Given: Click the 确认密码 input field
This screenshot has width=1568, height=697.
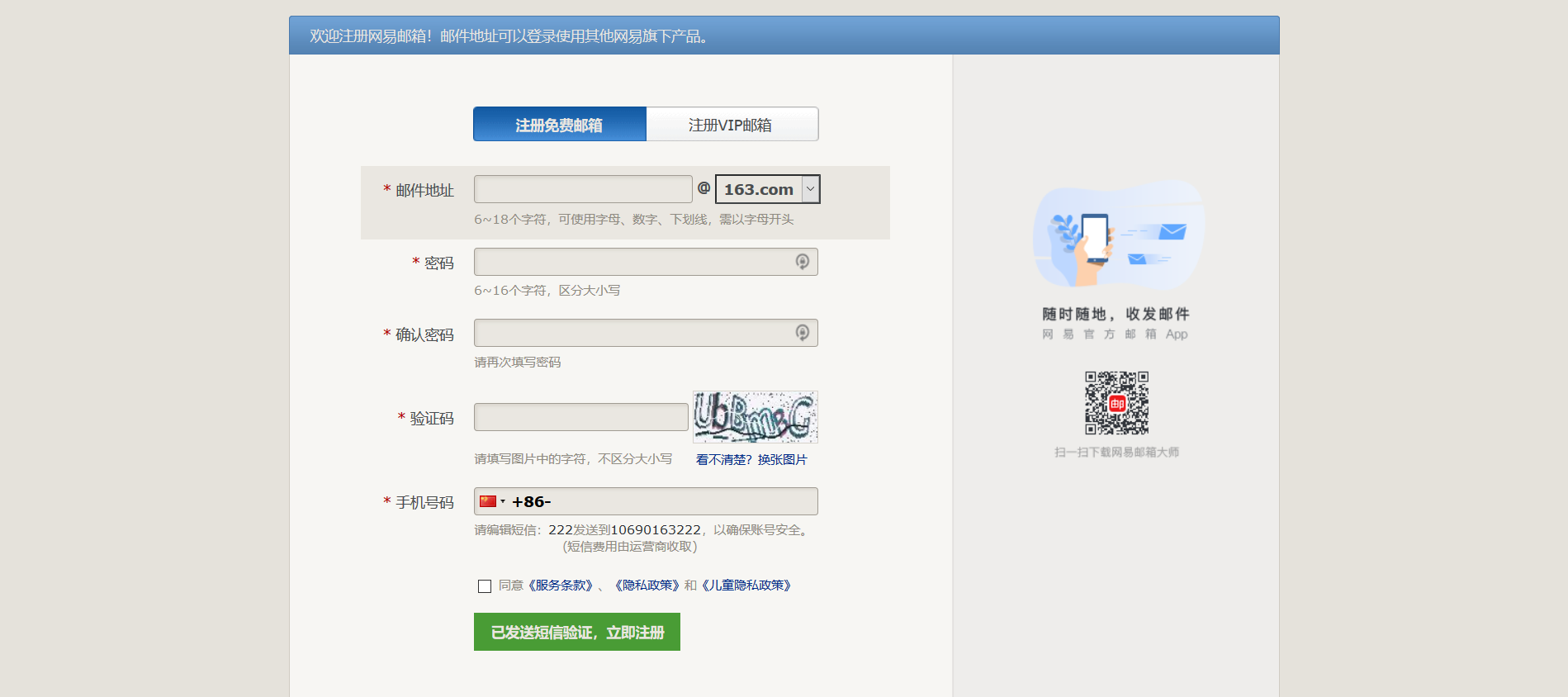Looking at the screenshot, I should pos(646,333).
